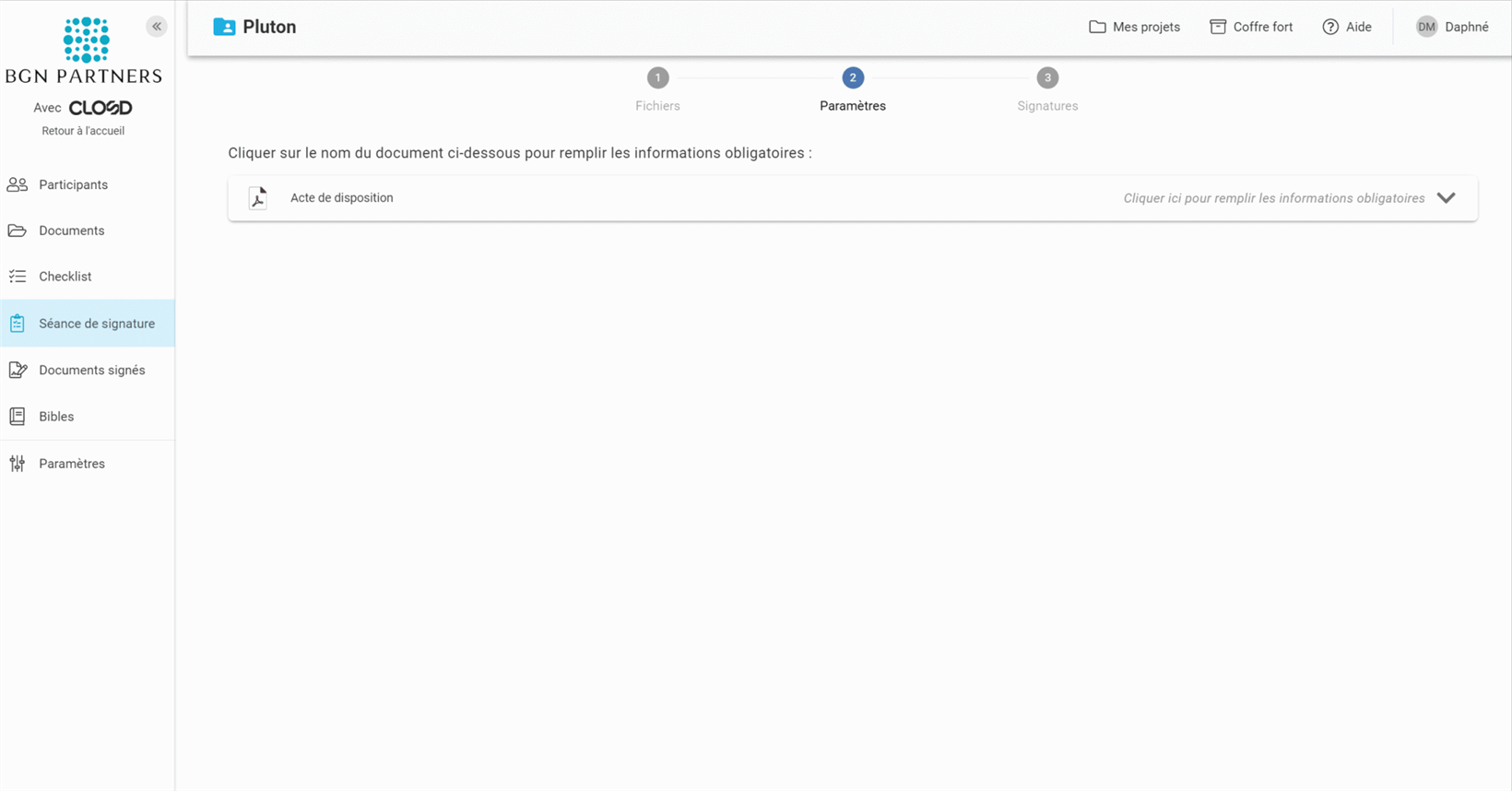Click the Signatures step label

point(1047,106)
